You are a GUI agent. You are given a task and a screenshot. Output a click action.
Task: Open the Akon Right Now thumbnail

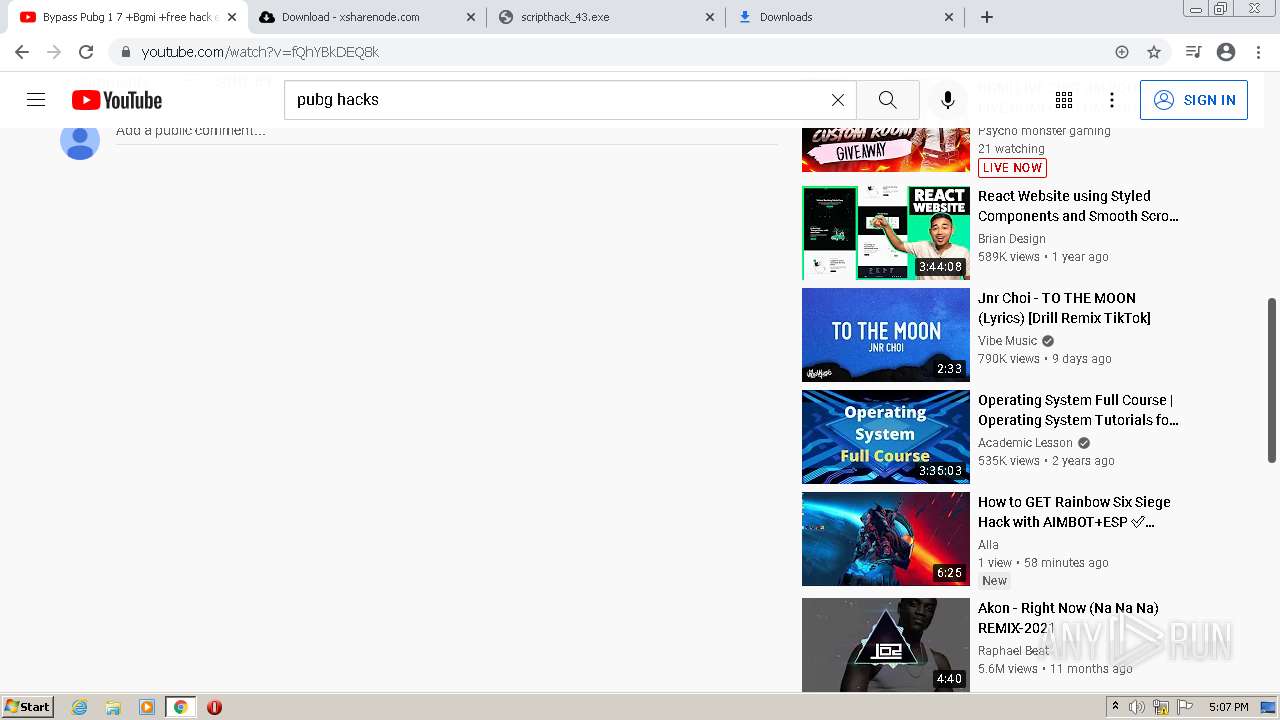coord(886,645)
